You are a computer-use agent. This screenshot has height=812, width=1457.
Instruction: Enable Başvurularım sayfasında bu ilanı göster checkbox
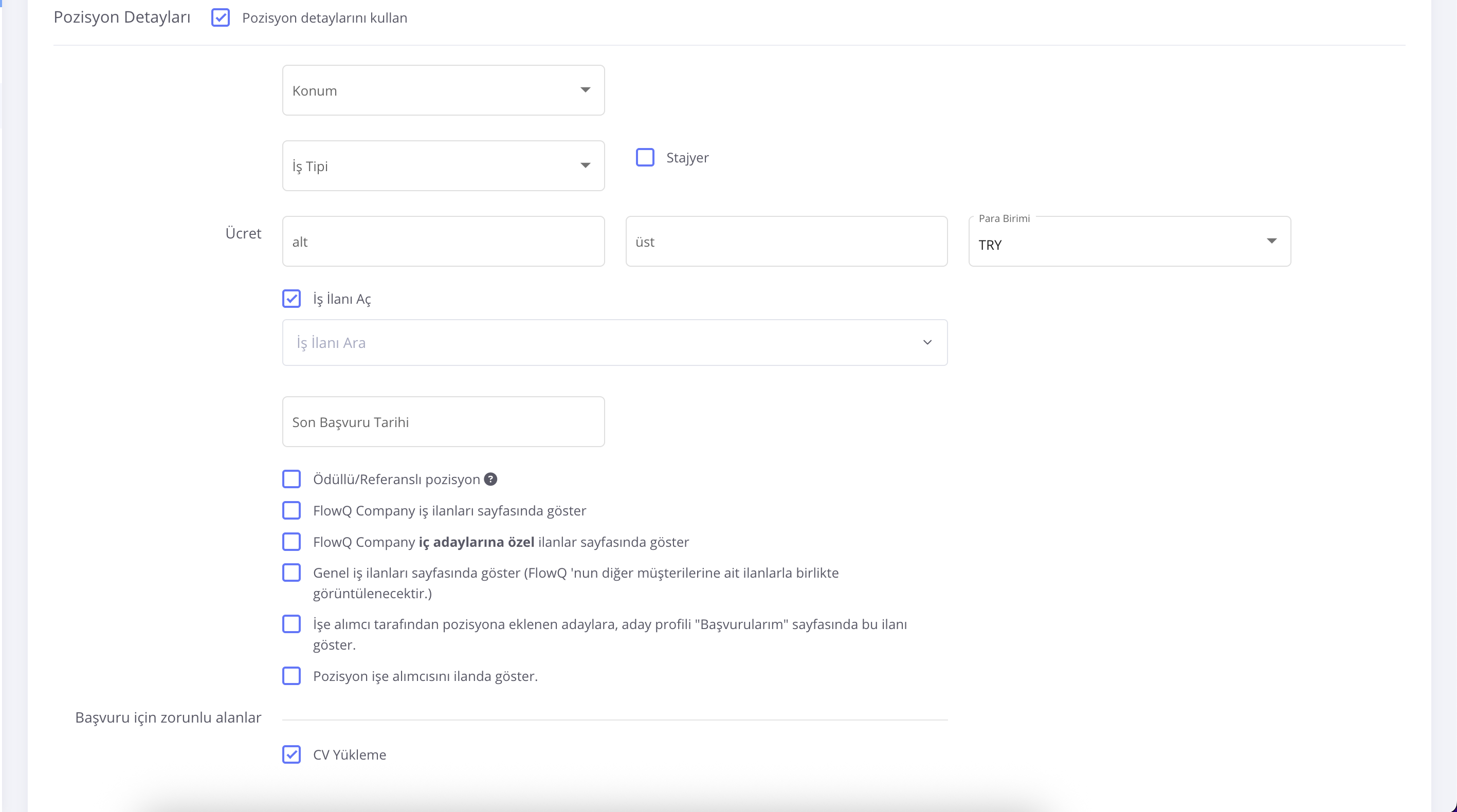292,624
